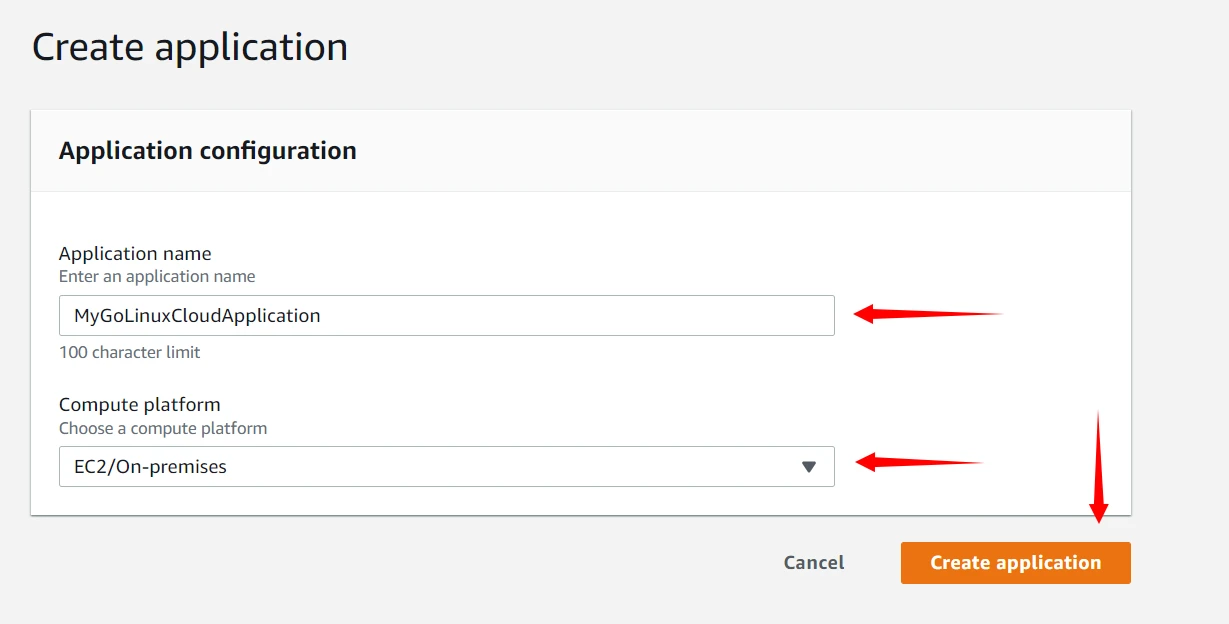
Task: Click red arrow pointing at platform dropdown
Action: (x=920, y=462)
